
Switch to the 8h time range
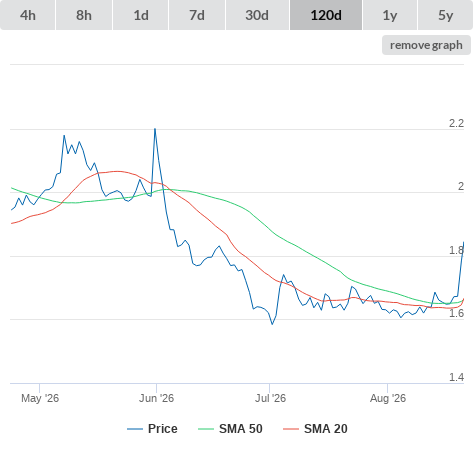[84, 15]
